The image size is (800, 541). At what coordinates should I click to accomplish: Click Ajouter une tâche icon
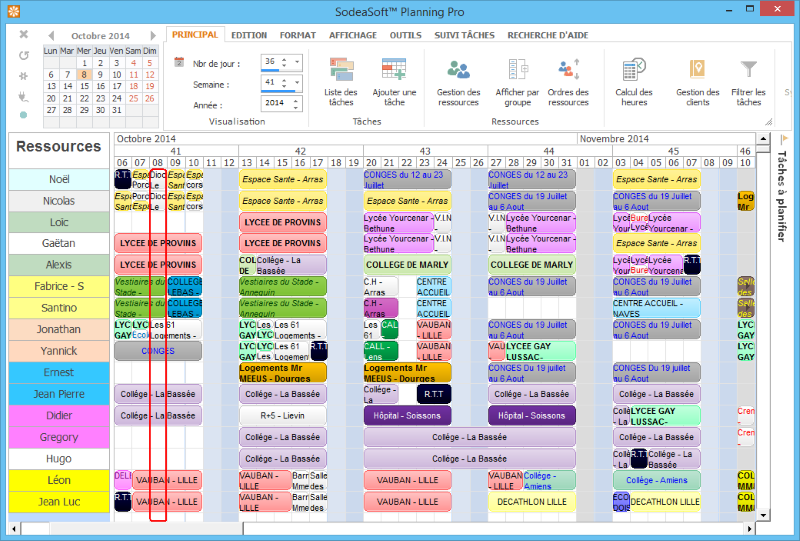pyautogui.click(x=394, y=69)
